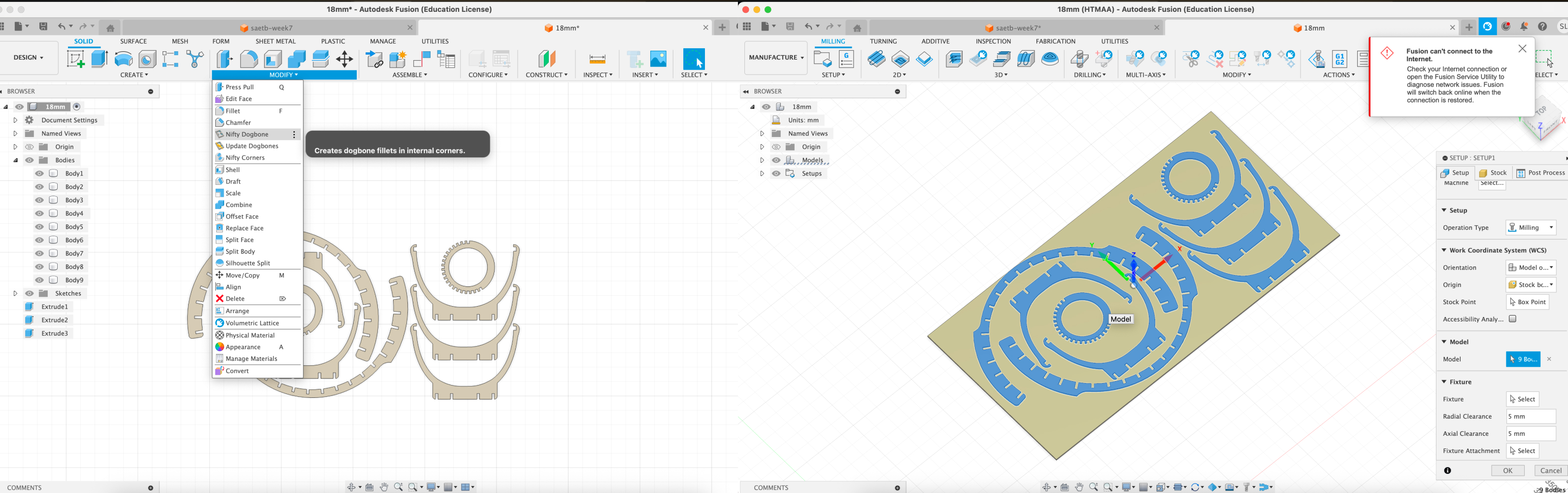The image size is (1568, 493).
Task: Open the Insert Image icon
Action: pyautogui.click(x=658, y=59)
